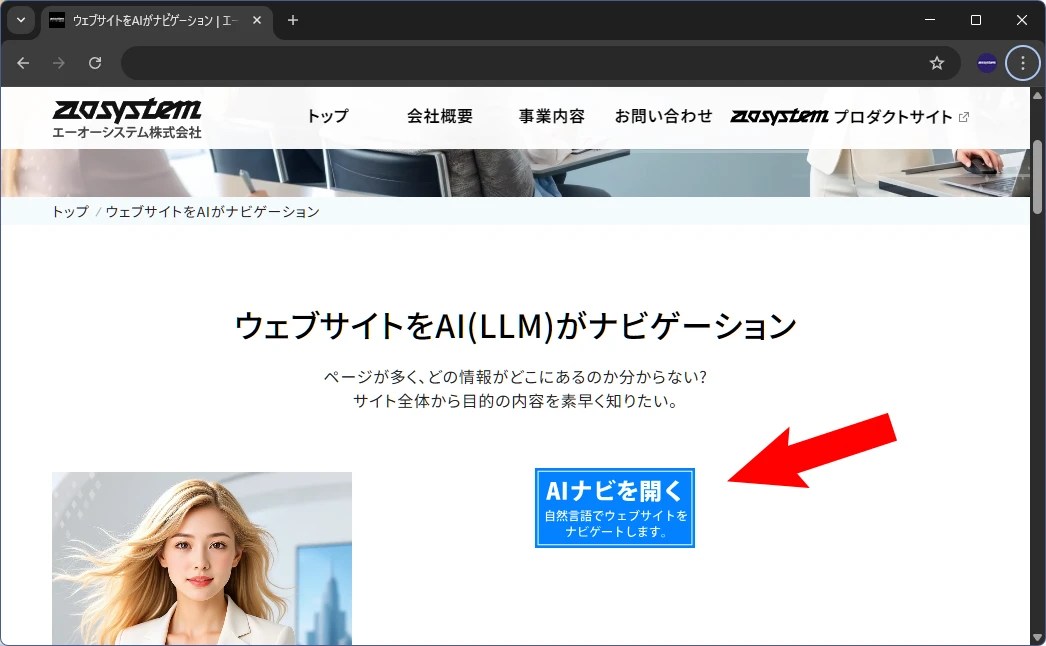Click the トップ breadcrumb link
Image resolution: width=1046 pixels, height=646 pixels.
[70, 211]
